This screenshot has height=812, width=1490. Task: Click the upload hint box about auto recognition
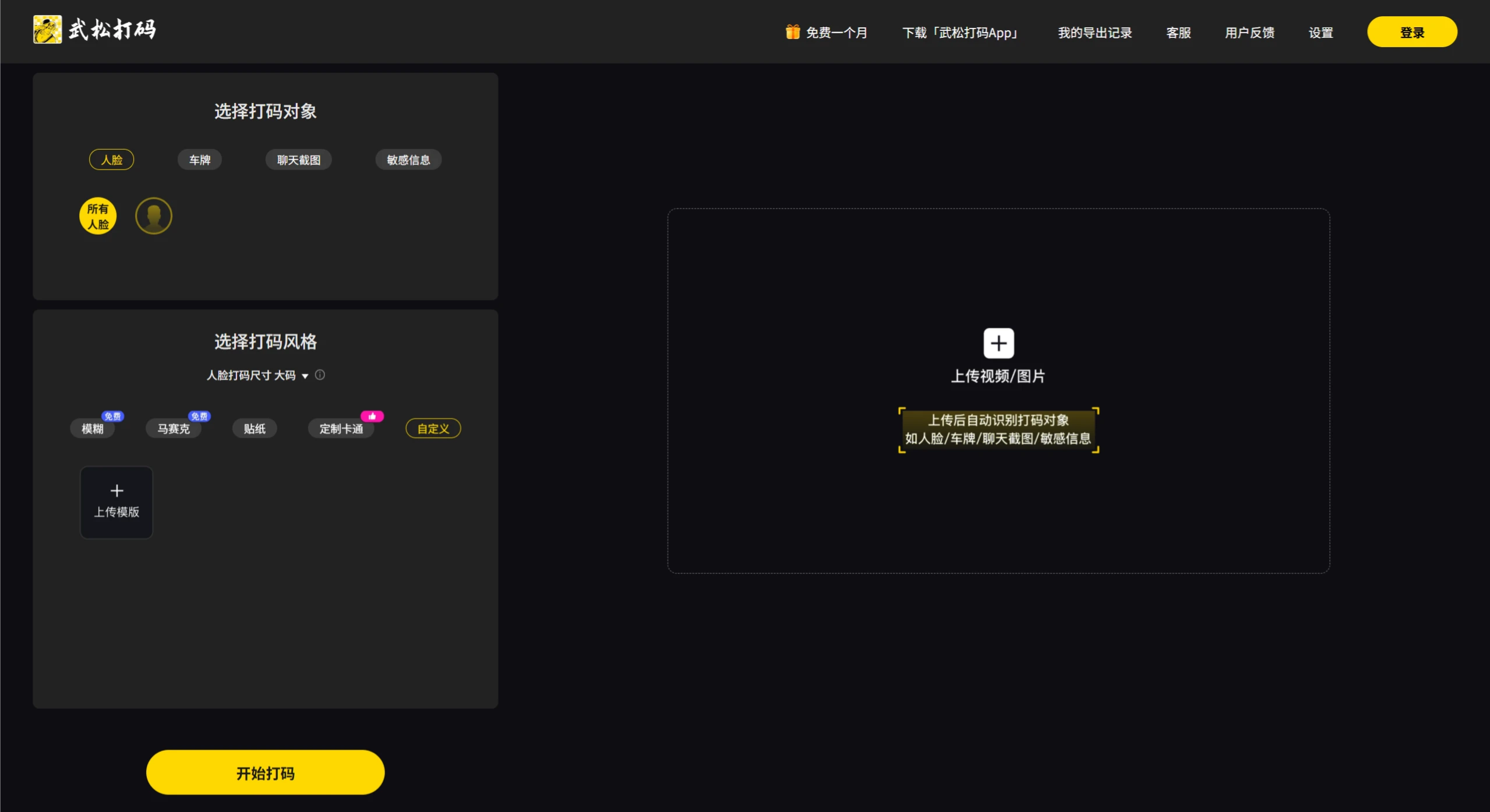click(997, 430)
